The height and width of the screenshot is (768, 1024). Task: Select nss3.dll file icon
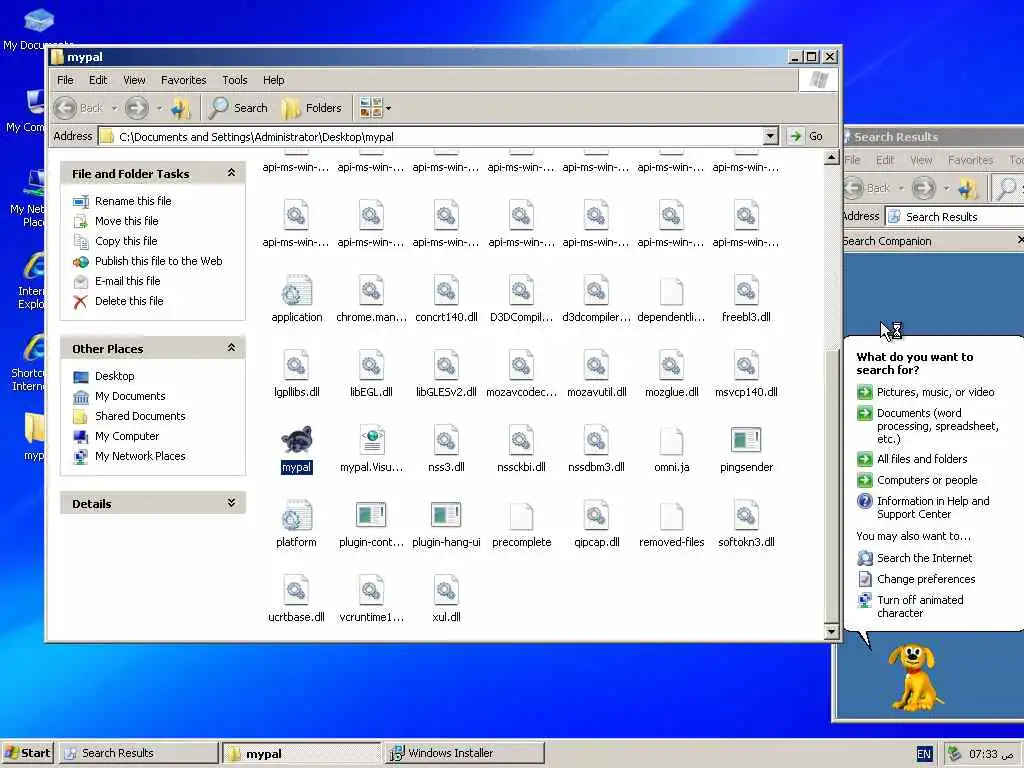coord(446,440)
